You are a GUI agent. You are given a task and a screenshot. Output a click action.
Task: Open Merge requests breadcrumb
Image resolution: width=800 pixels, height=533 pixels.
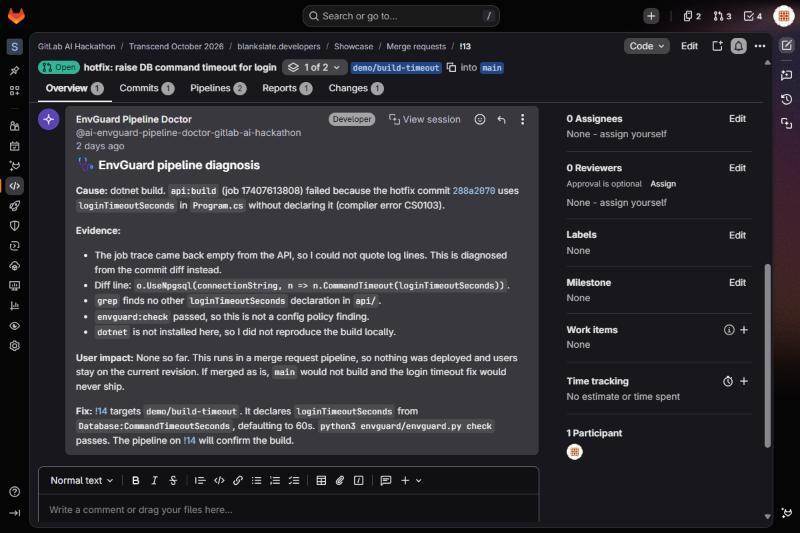tap(416, 46)
